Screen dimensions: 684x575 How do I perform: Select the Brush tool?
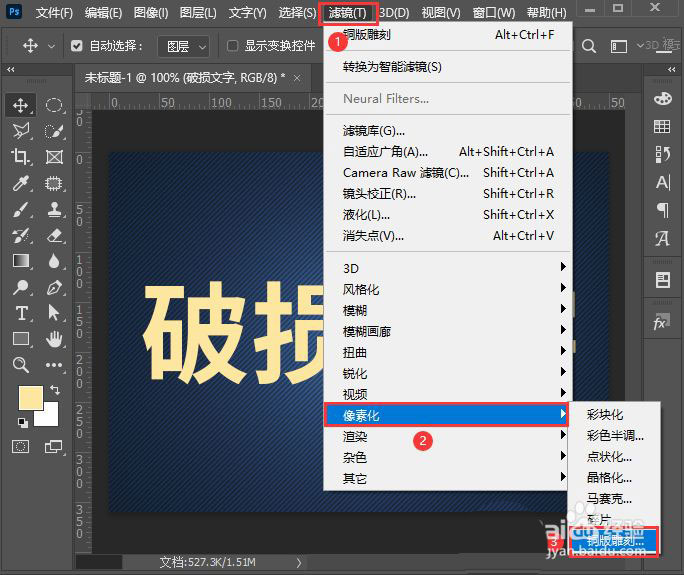tap(21, 209)
